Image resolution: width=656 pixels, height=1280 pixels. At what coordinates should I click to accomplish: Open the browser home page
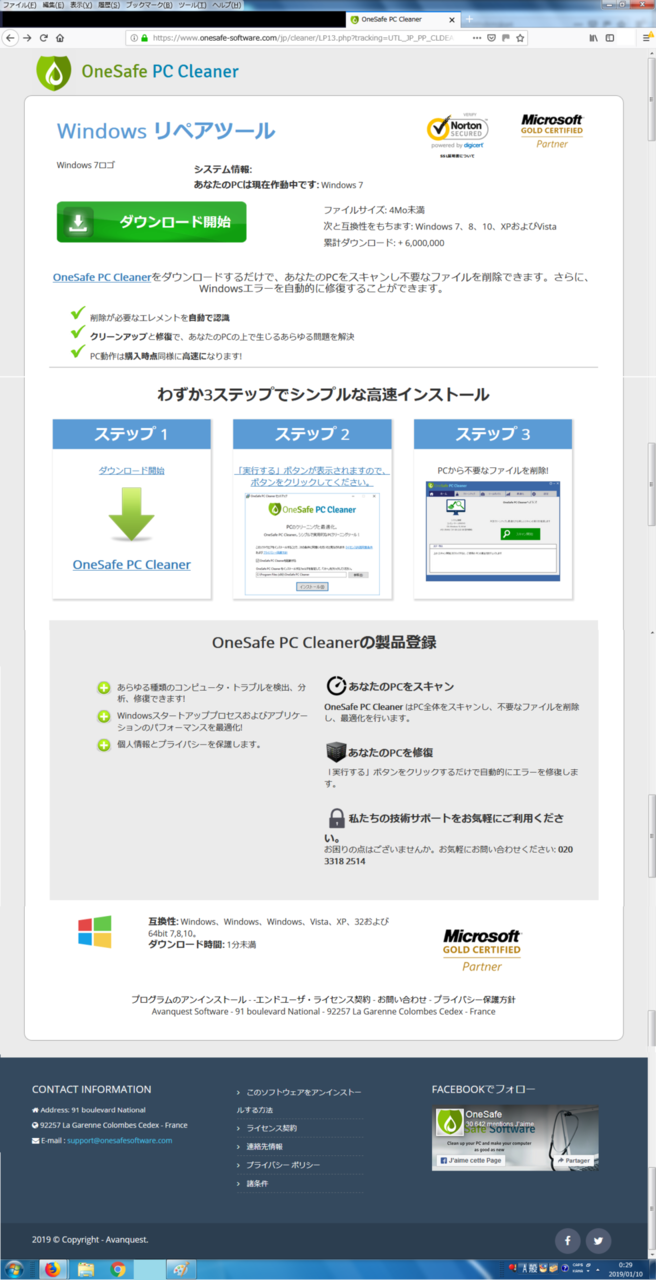60,38
